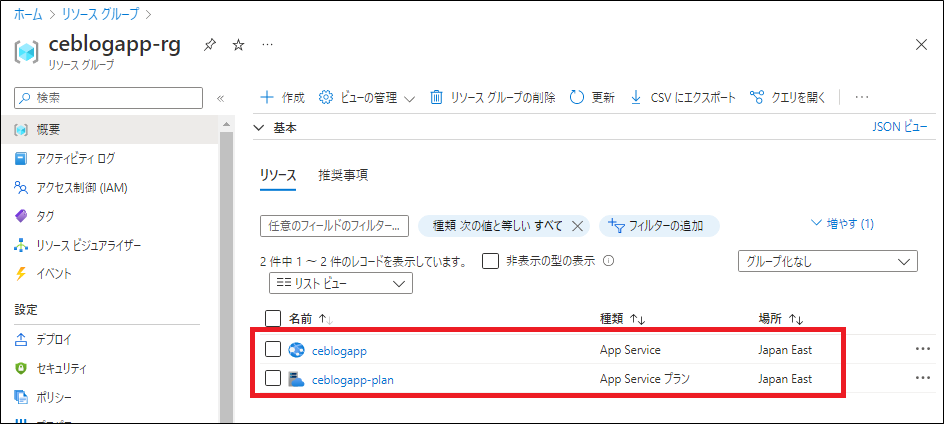Focus the 検索 box in sidebar
This screenshot has height=424, width=944.
click(108, 98)
